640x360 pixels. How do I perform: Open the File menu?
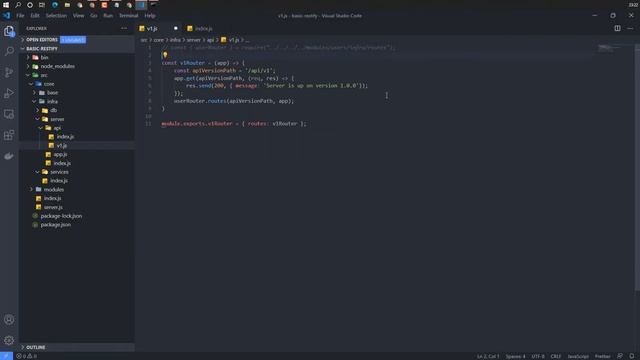pos(20,16)
